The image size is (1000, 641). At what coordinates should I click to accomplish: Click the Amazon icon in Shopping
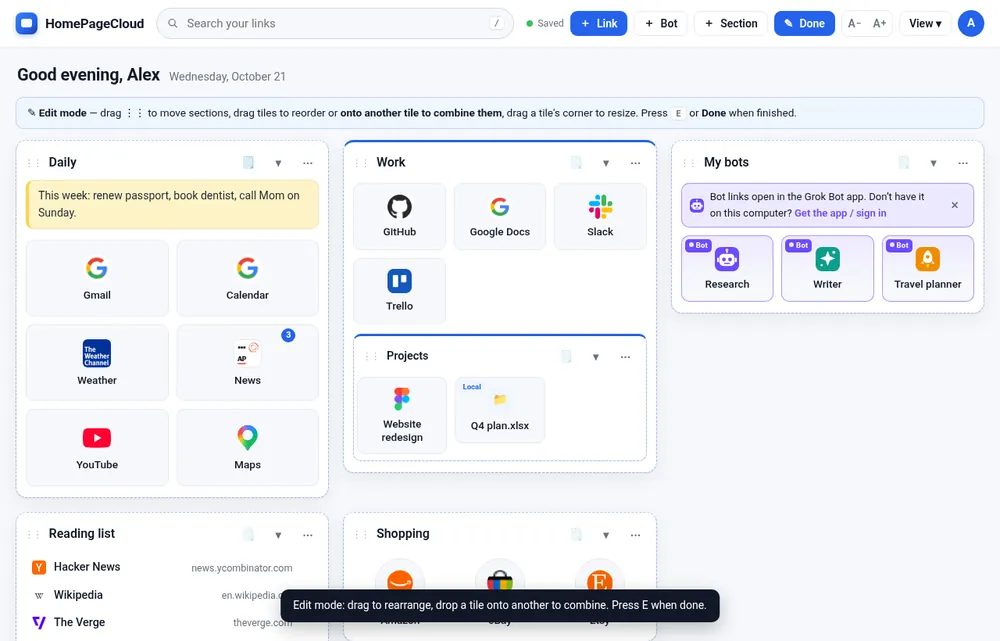click(x=400, y=581)
